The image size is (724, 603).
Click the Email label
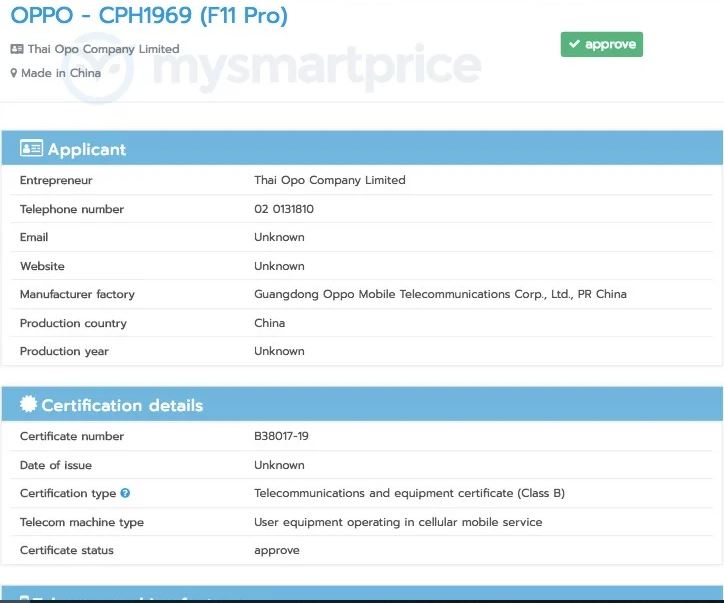(x=34, y=237)
